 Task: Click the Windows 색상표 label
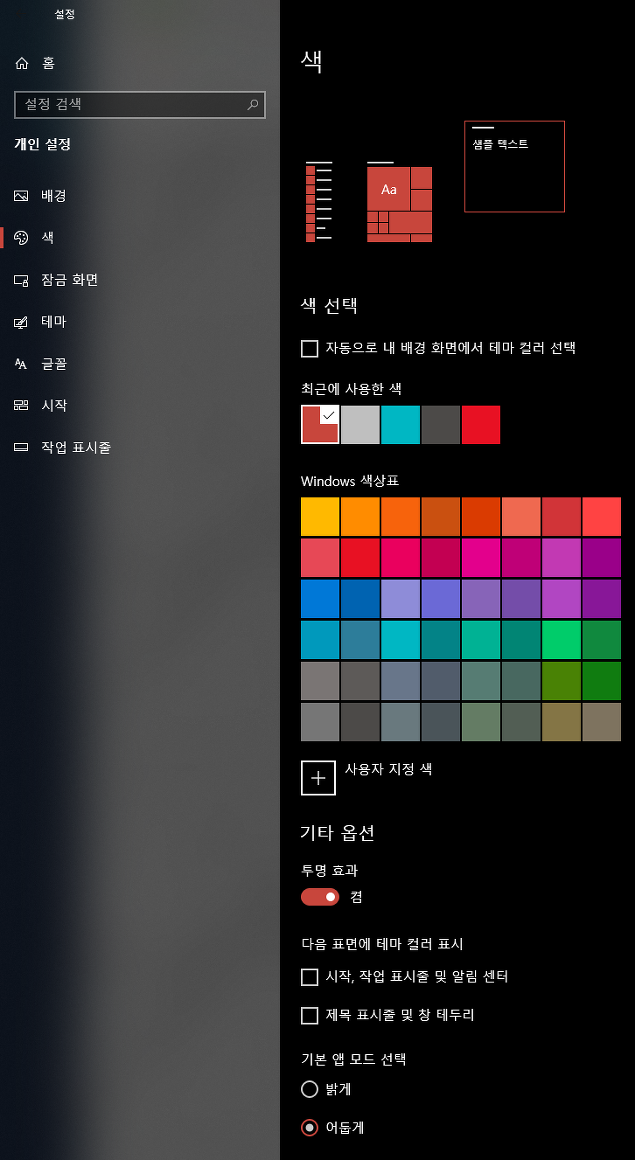pyautogui.click(x=350, y=481)
